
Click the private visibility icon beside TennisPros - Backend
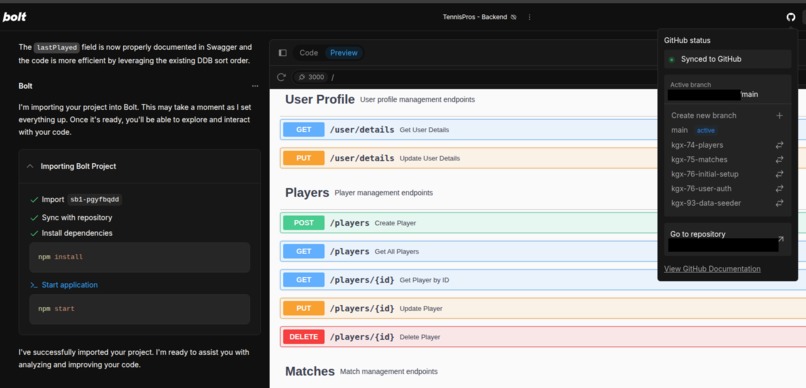pyautogui.click(x=514, y=17)
